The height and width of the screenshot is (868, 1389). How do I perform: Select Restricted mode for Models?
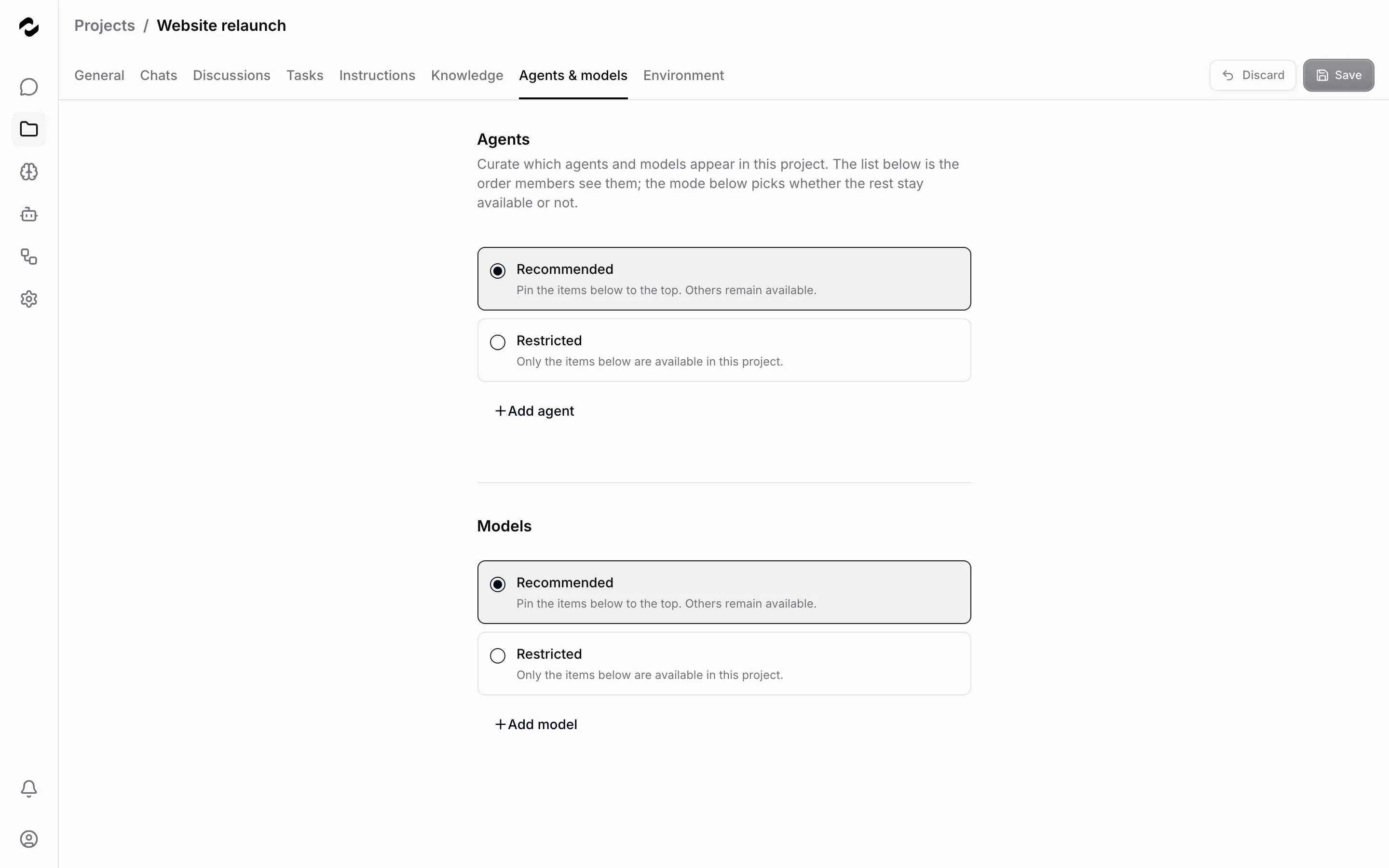pos(724,664)
